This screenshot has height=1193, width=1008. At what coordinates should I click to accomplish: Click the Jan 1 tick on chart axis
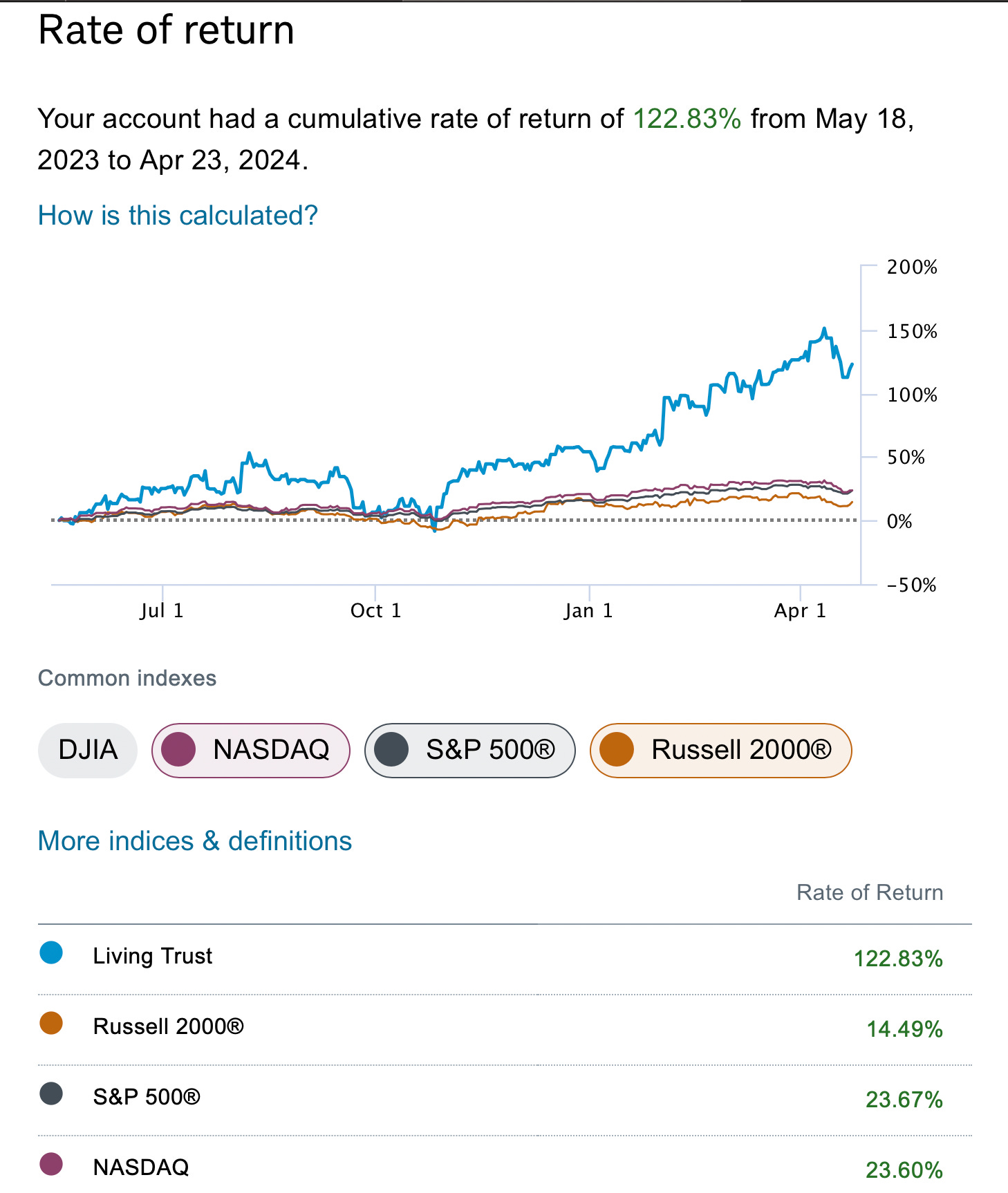click(588, 611)
